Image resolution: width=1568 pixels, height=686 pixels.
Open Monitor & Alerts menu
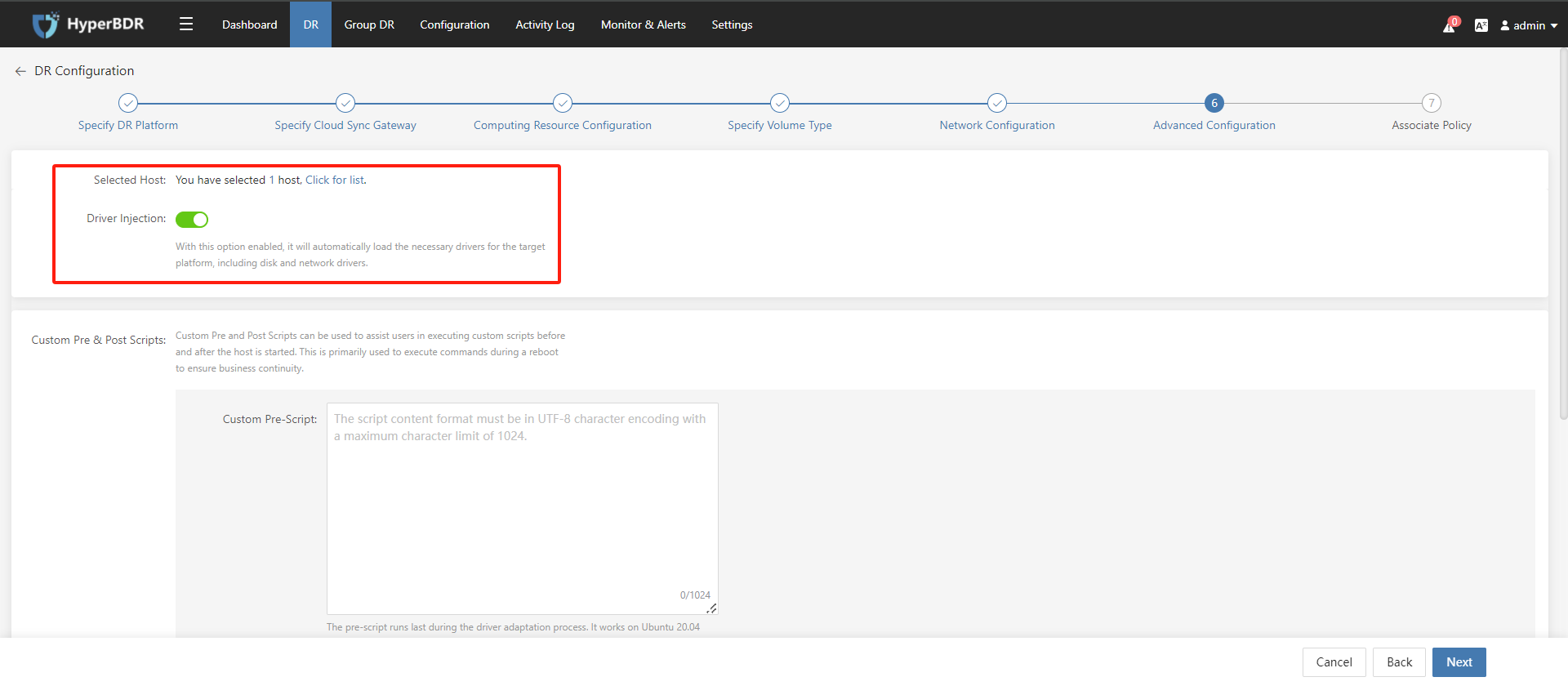(644, 24)
